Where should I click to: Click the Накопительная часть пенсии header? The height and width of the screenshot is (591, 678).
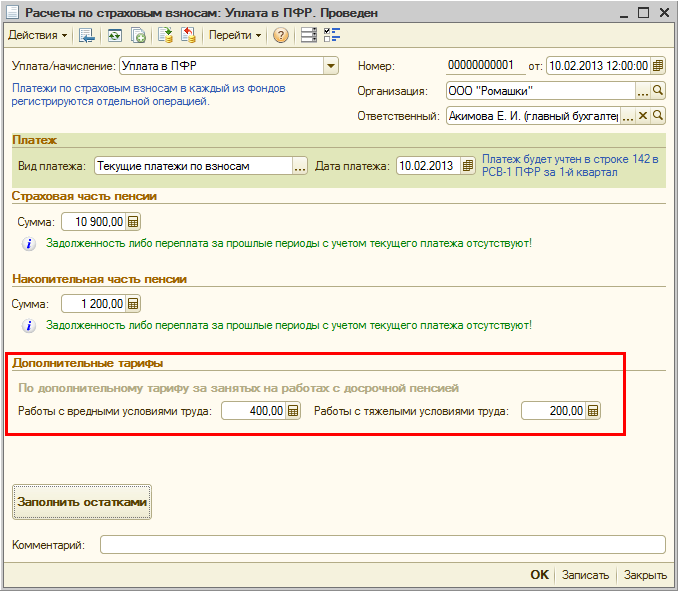(x=99, y=279)
